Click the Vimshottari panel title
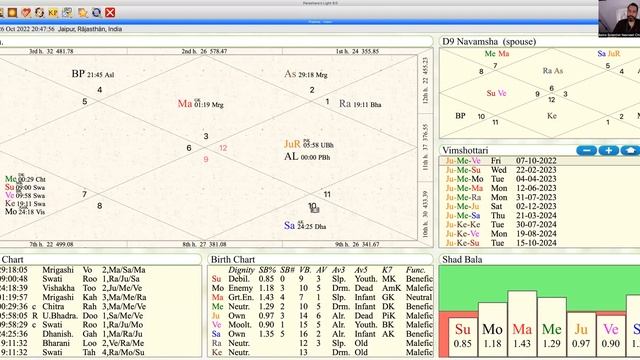The width and height of the screenshot is (640, 360). click(x=465, y=150)
